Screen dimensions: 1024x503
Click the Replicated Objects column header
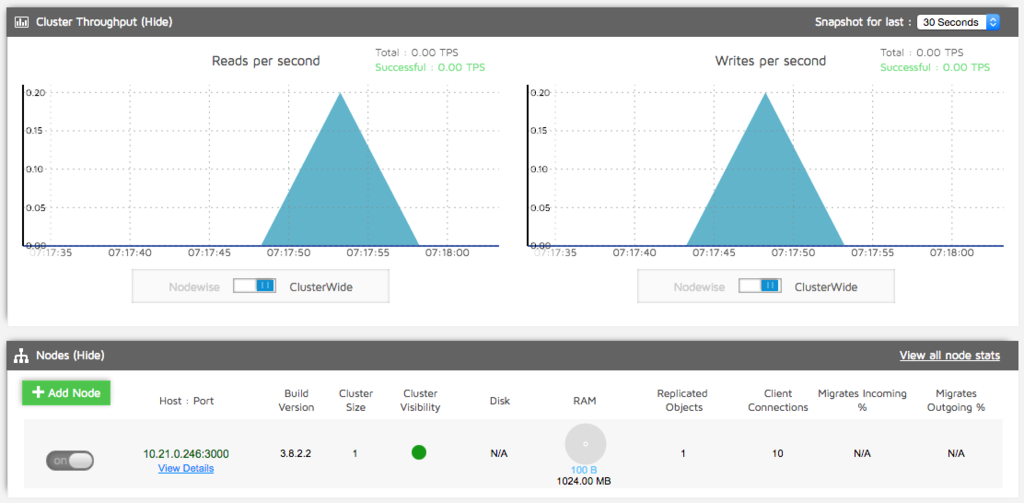point(682,400)
